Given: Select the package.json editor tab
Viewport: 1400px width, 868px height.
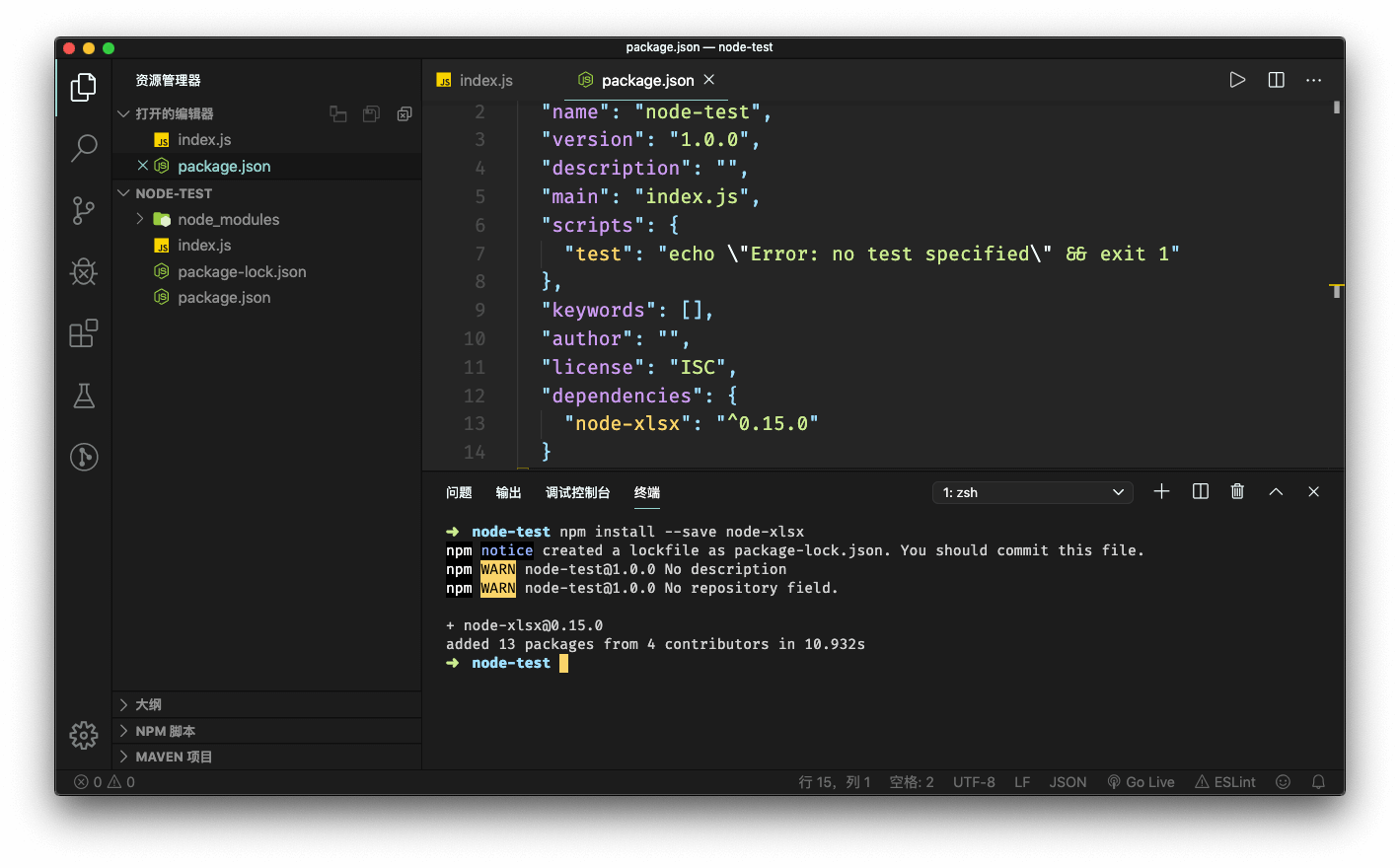Looking at the screenshot, I should click(647, 80).
